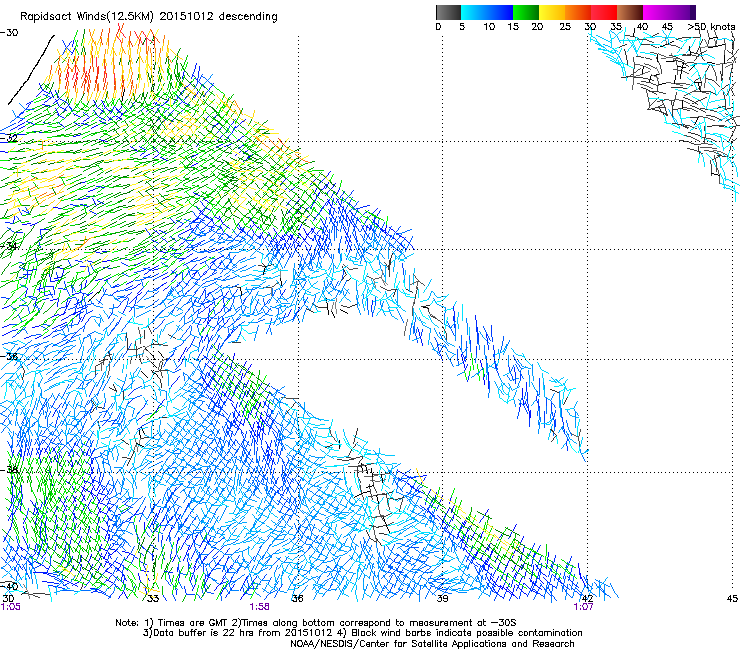Click the latitude label '-40'
This screenshot has height=650, width=740.
point(9,587)
